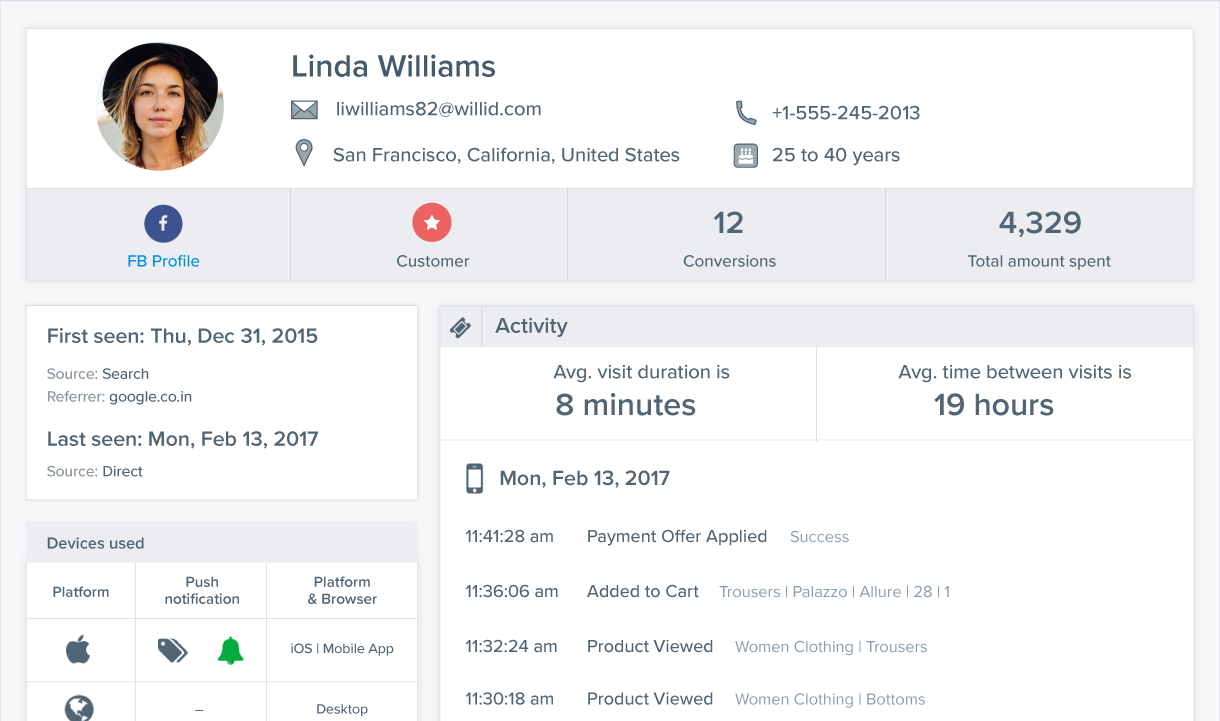Click Linda Williams profile photo
Screen dimensions: 1220x721
160,107
